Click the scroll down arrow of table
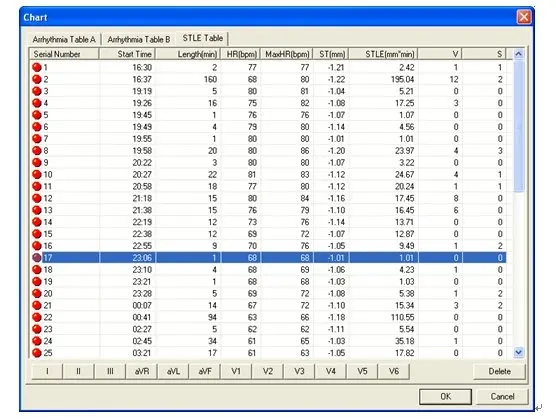The image size is (556, 419). click(x=518, y=352)
